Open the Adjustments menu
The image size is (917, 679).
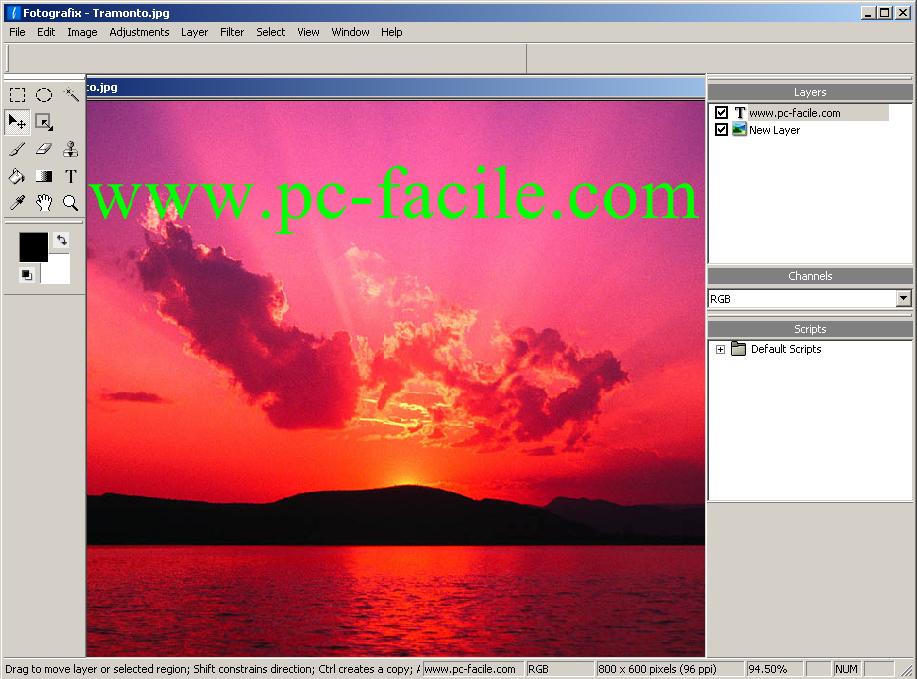click(x=139, y=32)
